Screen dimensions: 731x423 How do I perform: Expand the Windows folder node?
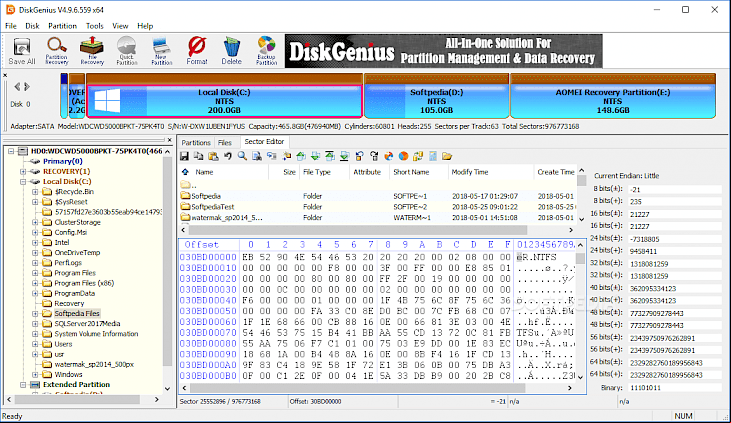(35, 374)
